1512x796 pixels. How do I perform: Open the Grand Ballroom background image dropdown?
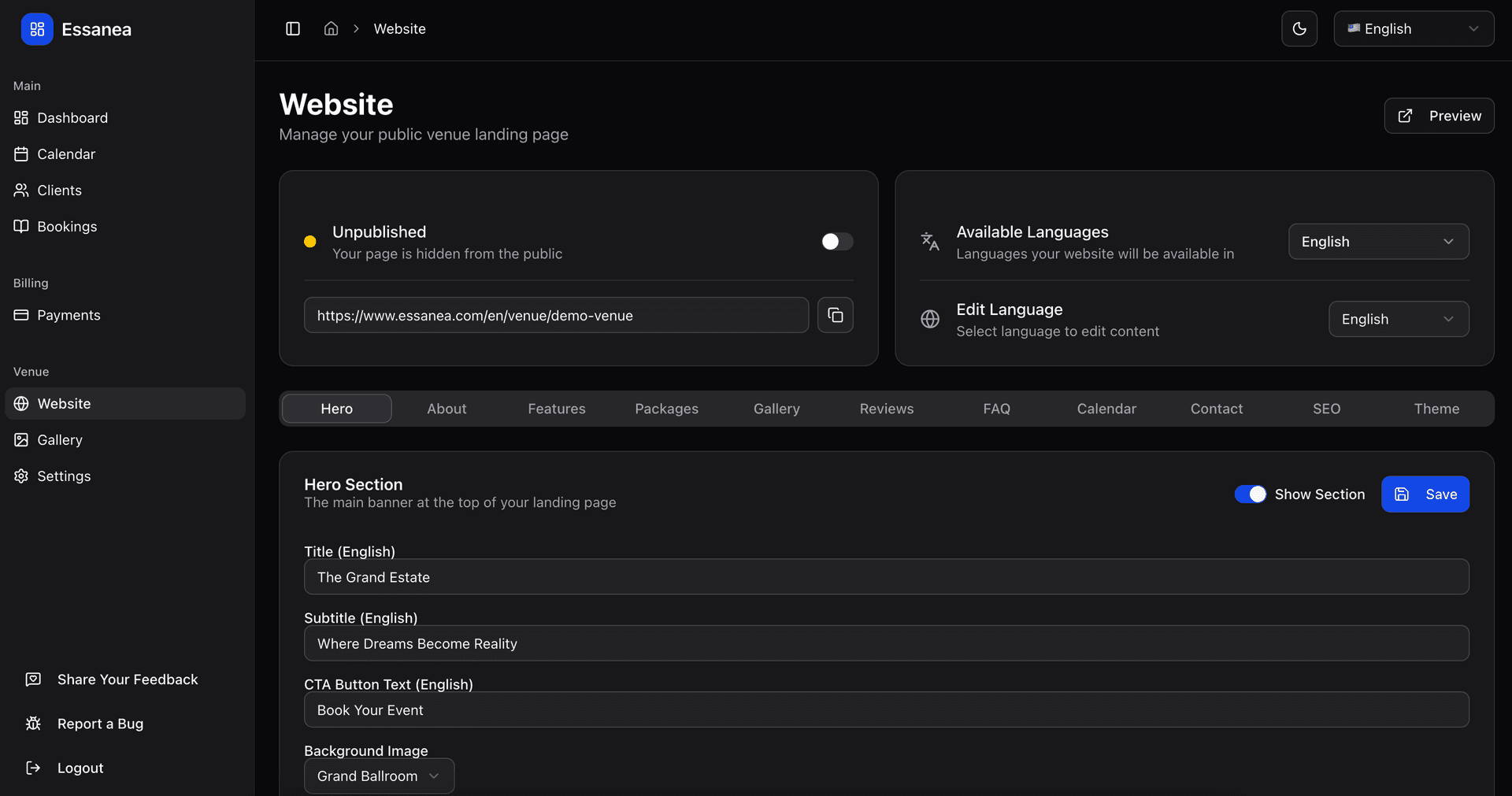coord(379,776)
